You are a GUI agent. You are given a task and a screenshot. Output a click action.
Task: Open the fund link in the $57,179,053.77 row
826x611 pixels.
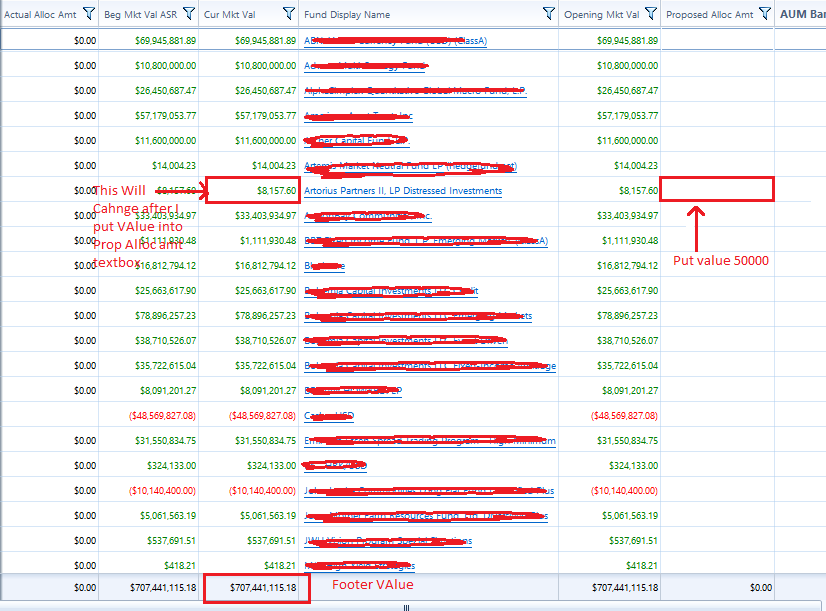(358, 116)
